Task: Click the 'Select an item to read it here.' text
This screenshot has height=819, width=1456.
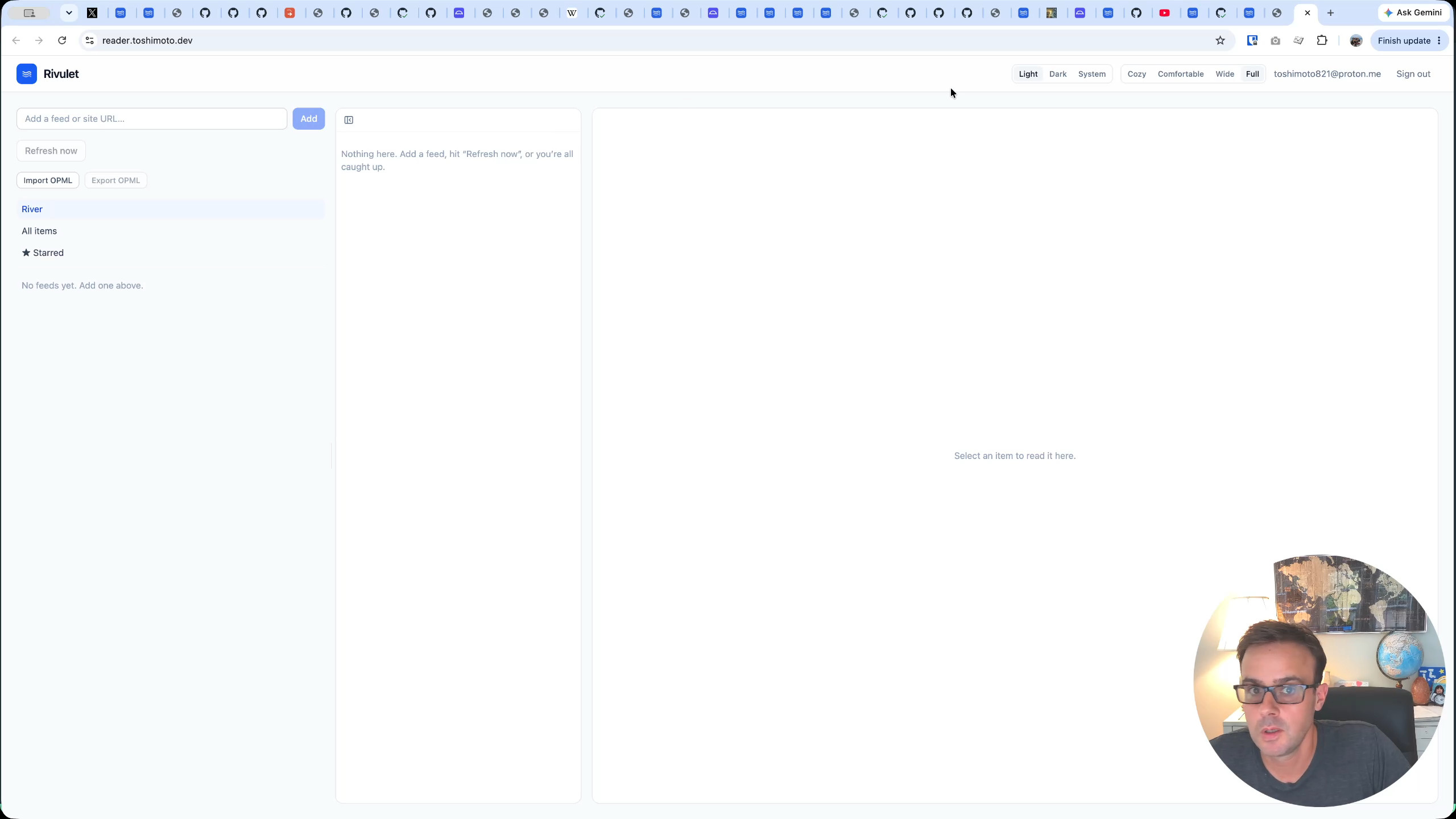Action: 1015,456
